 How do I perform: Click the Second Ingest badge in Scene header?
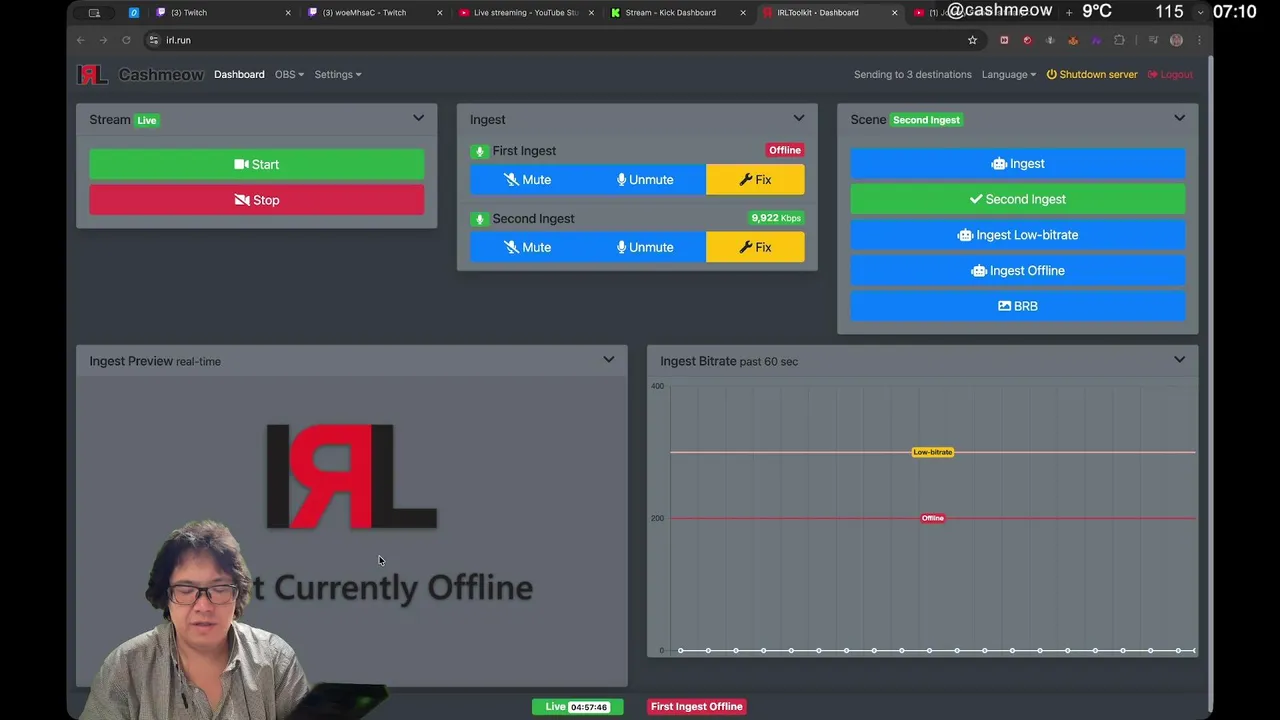[926, 120]
